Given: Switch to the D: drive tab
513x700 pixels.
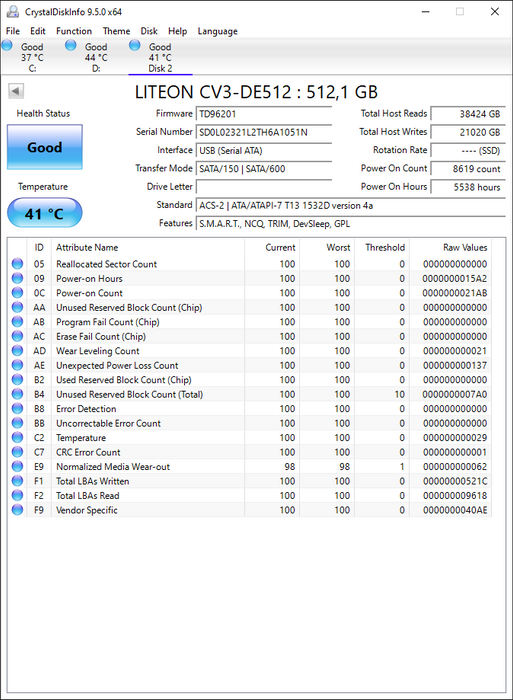Looking at the screenshot, I should pyautogui.click(x=96, y=57).
